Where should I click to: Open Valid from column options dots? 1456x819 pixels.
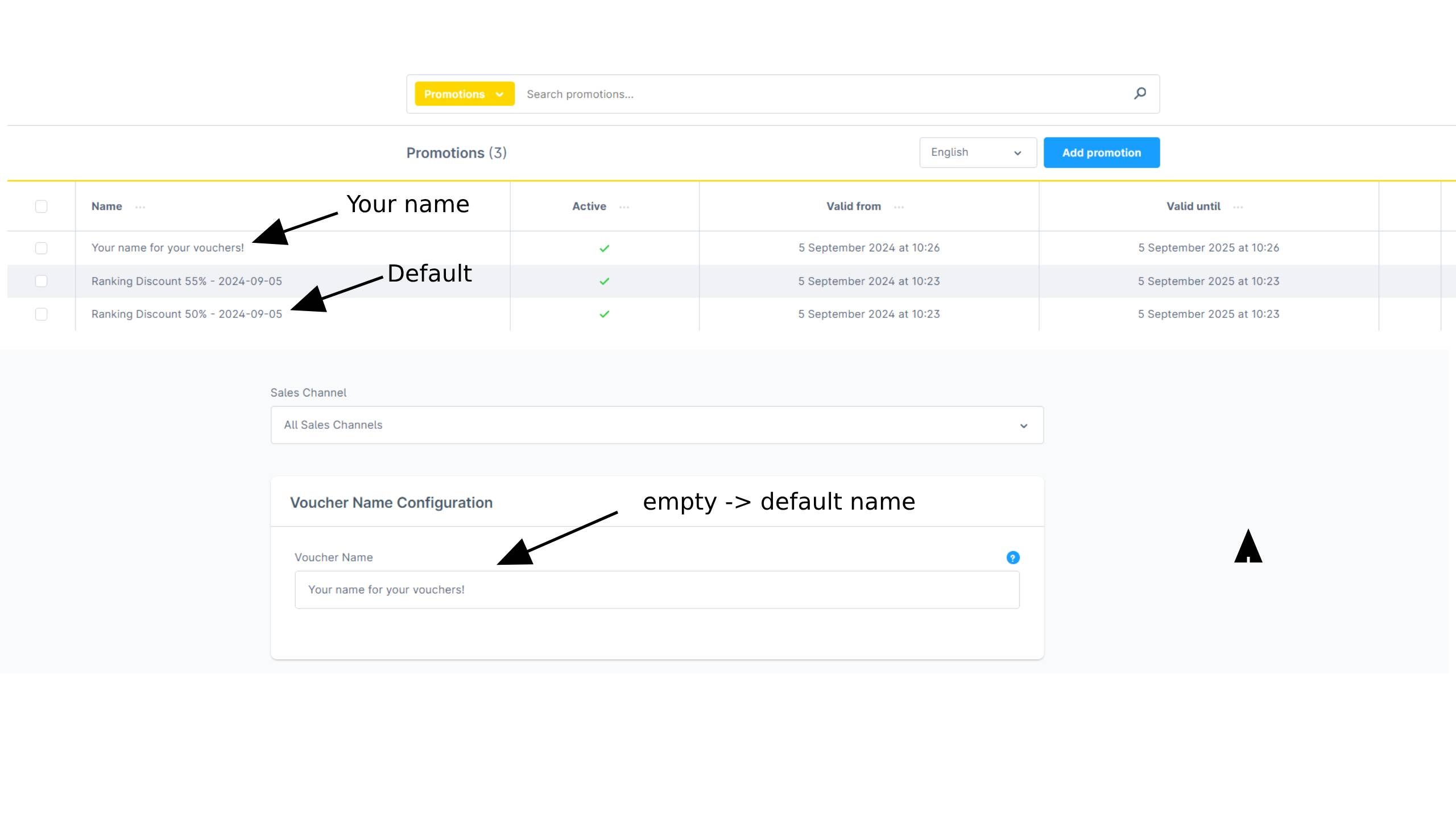pyautogui.click(x=899, y=207)
